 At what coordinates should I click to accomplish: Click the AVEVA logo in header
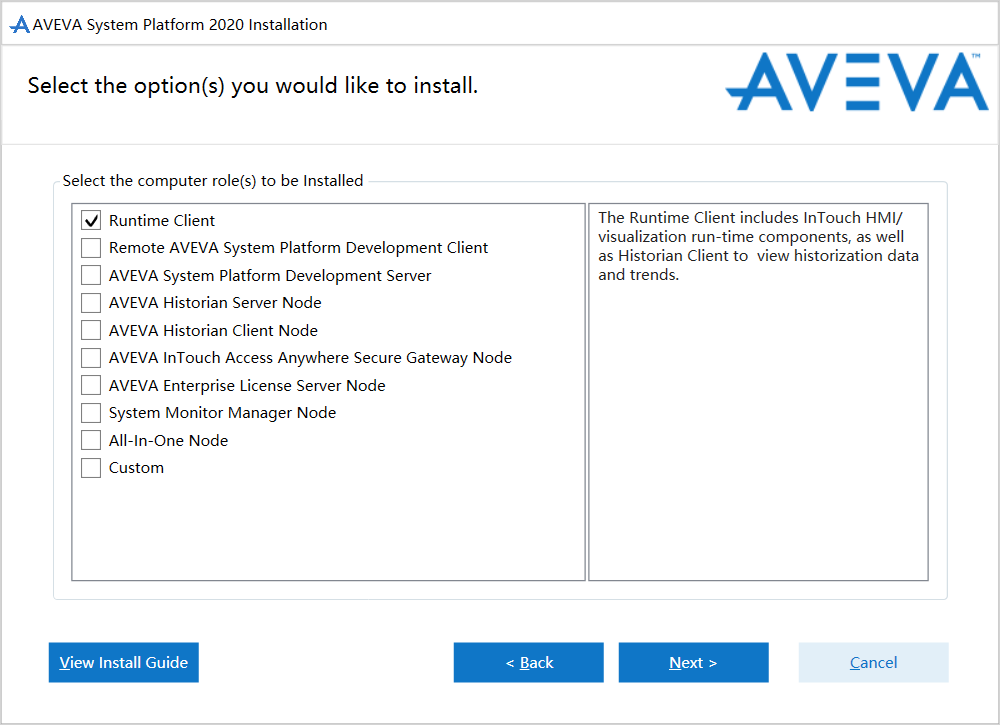(x=856, y=84)
